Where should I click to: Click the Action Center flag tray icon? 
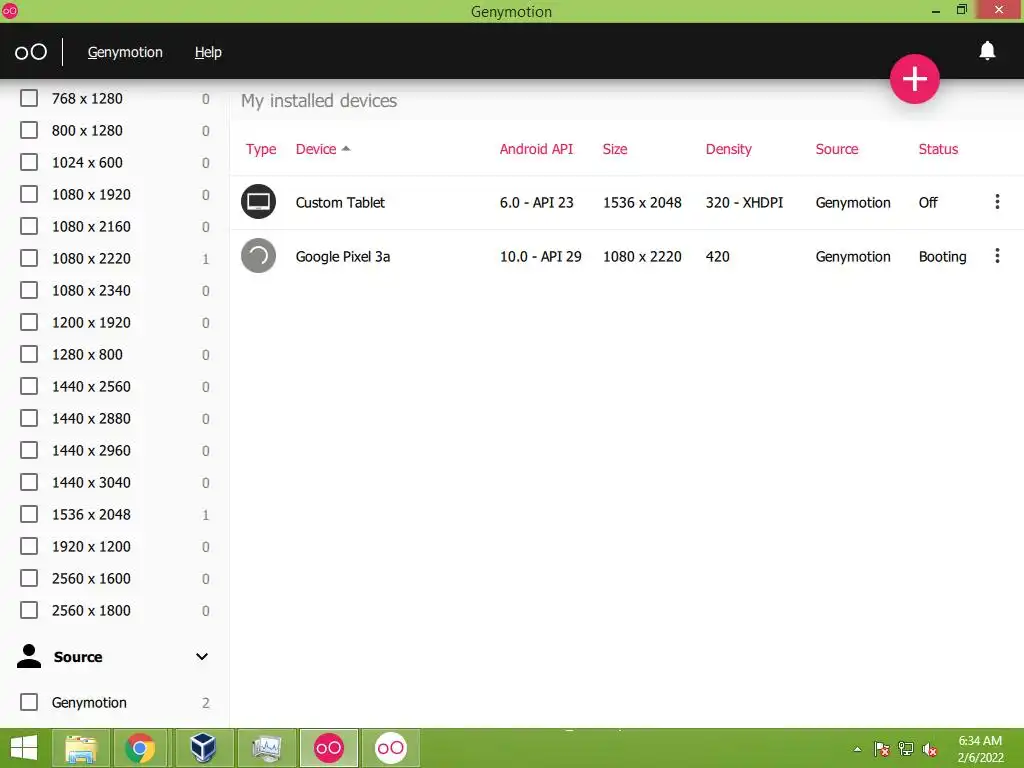882,749
